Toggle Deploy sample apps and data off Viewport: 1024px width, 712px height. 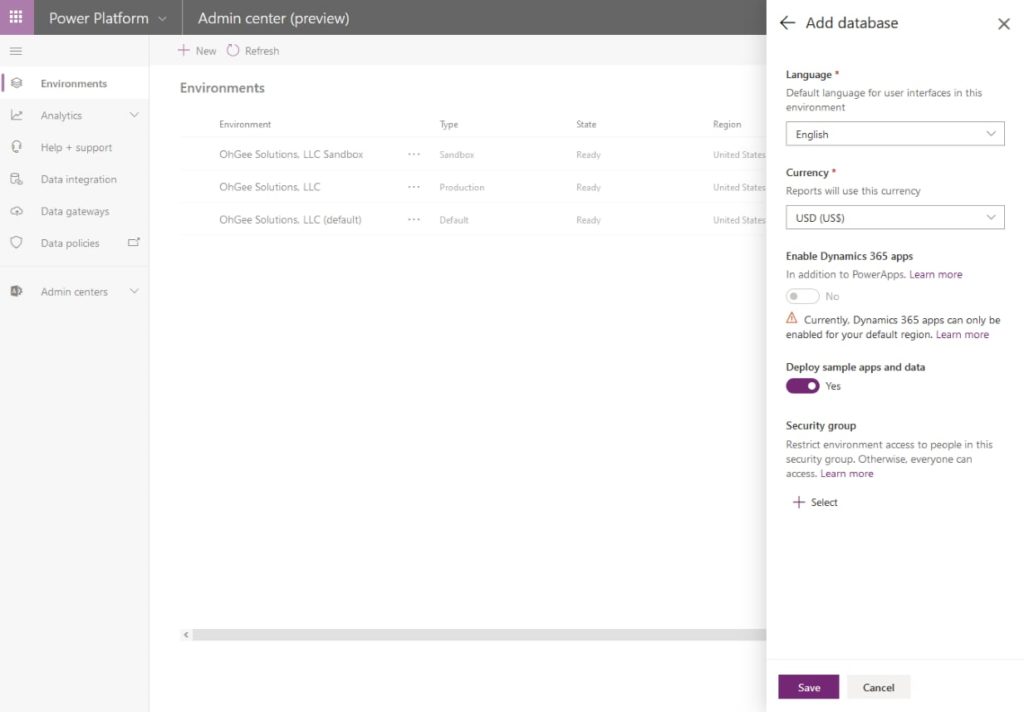(801, 385)
